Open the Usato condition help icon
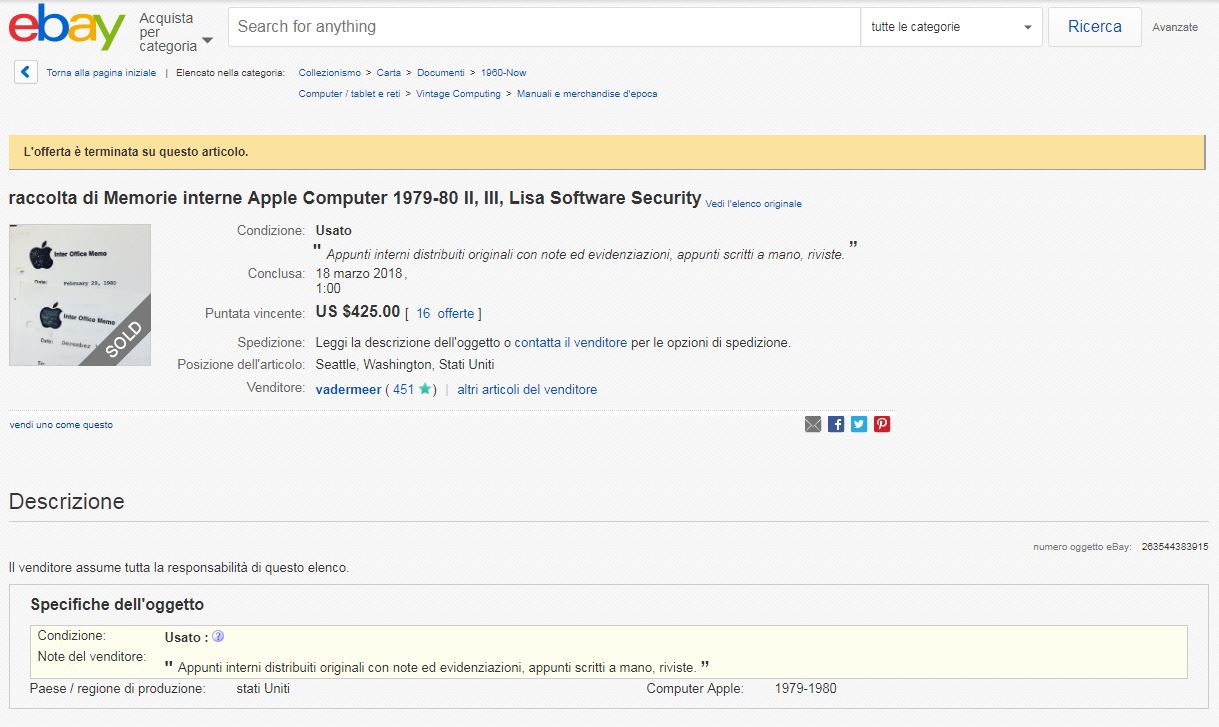 [x=218, y=636]
